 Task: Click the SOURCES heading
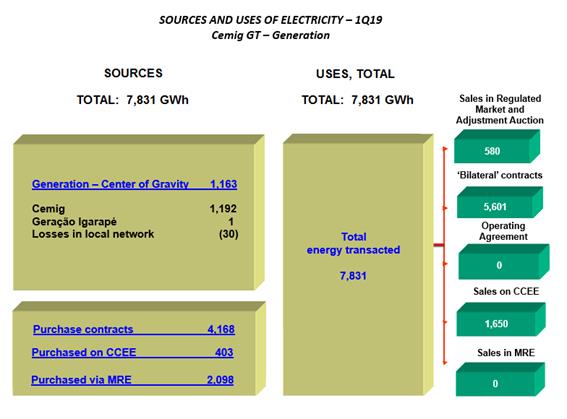click(133, 73)
